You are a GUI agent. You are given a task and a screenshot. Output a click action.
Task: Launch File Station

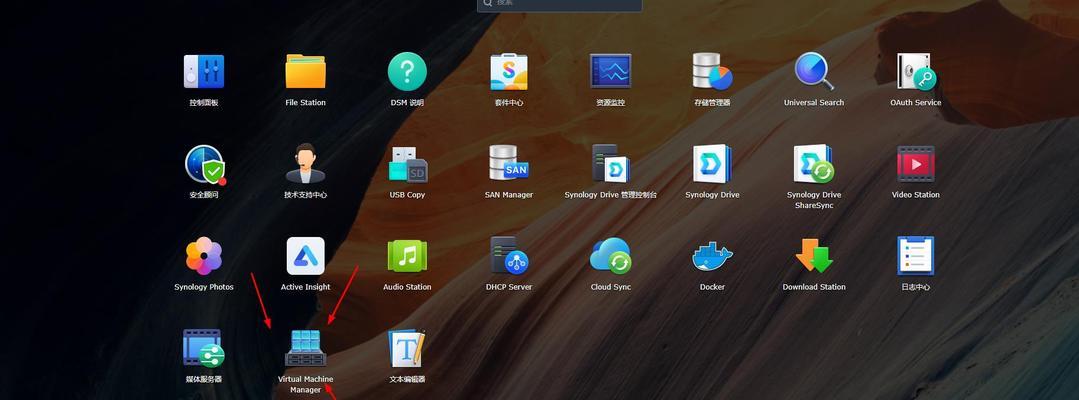[306, 72]
